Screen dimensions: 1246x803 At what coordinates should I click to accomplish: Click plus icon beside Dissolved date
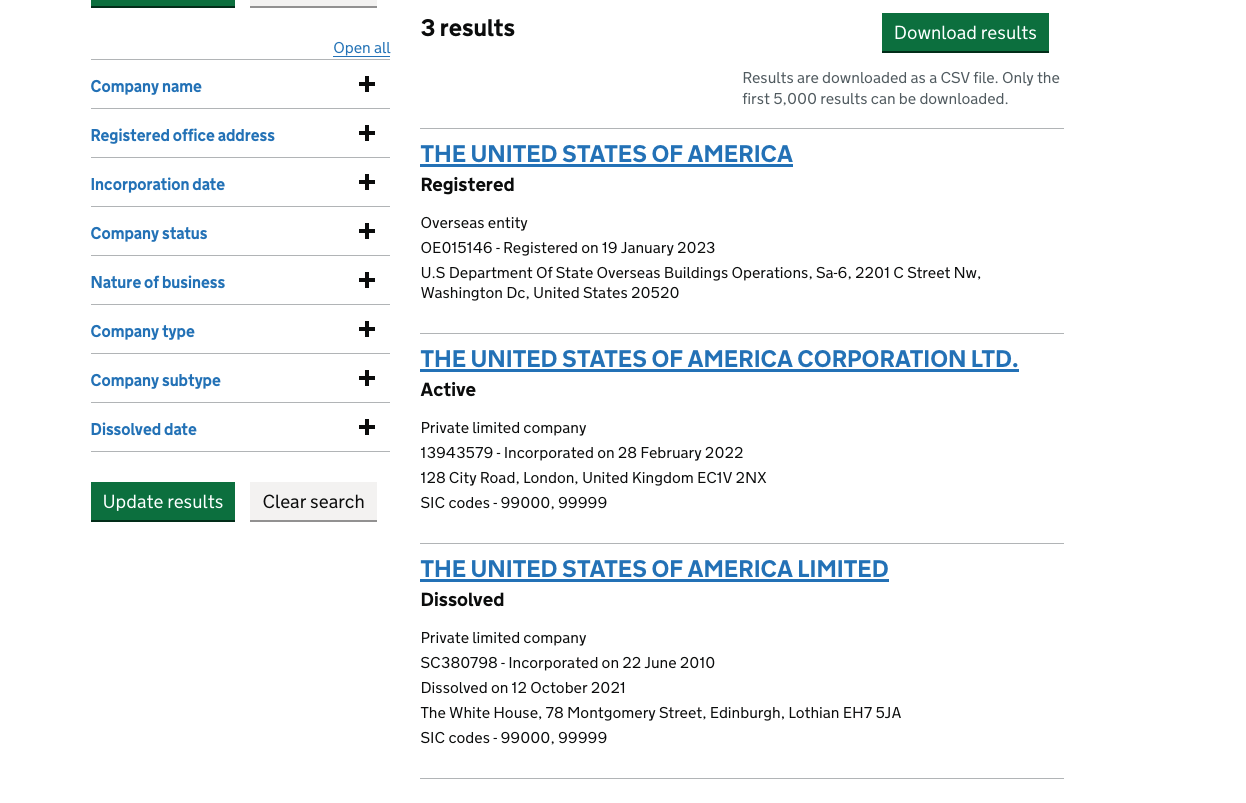click(367, 428)
